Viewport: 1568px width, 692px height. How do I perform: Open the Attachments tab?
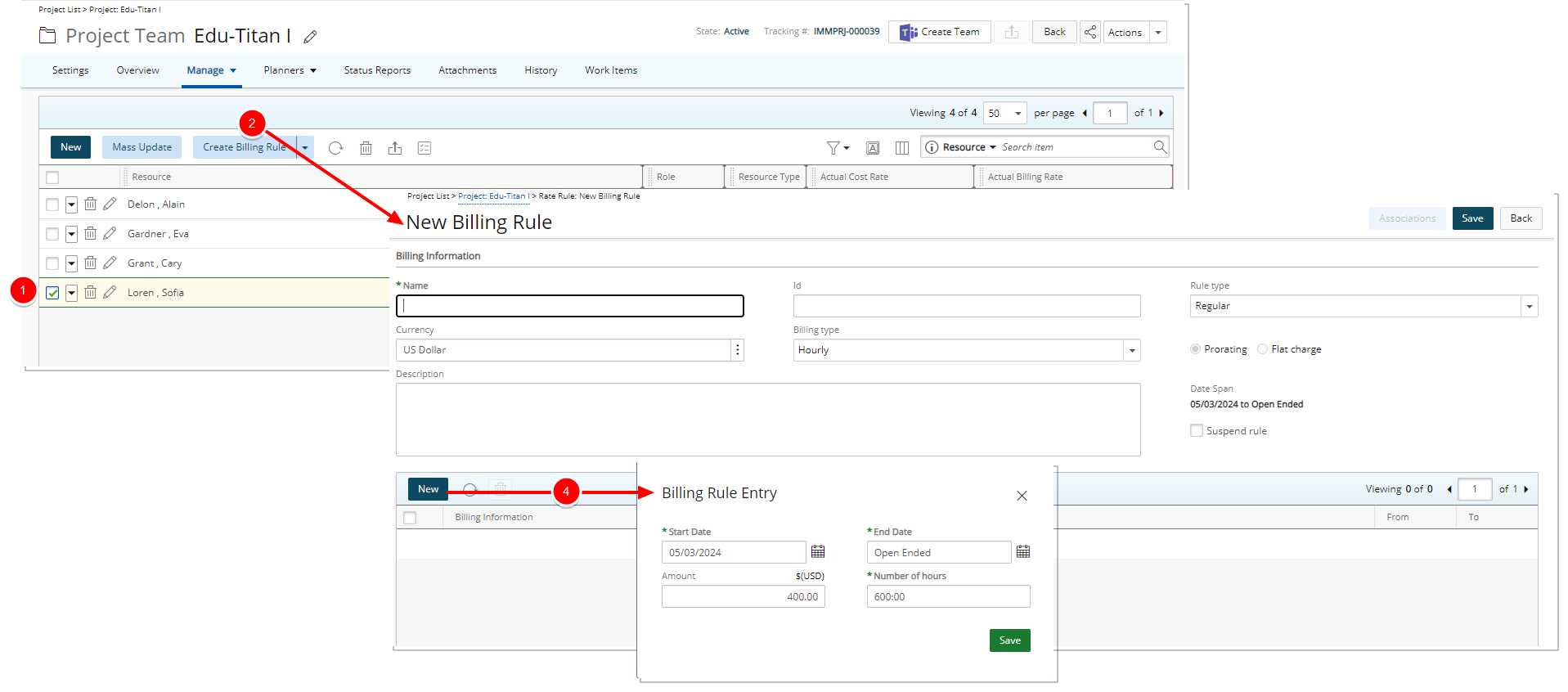[x=467, y=70]
